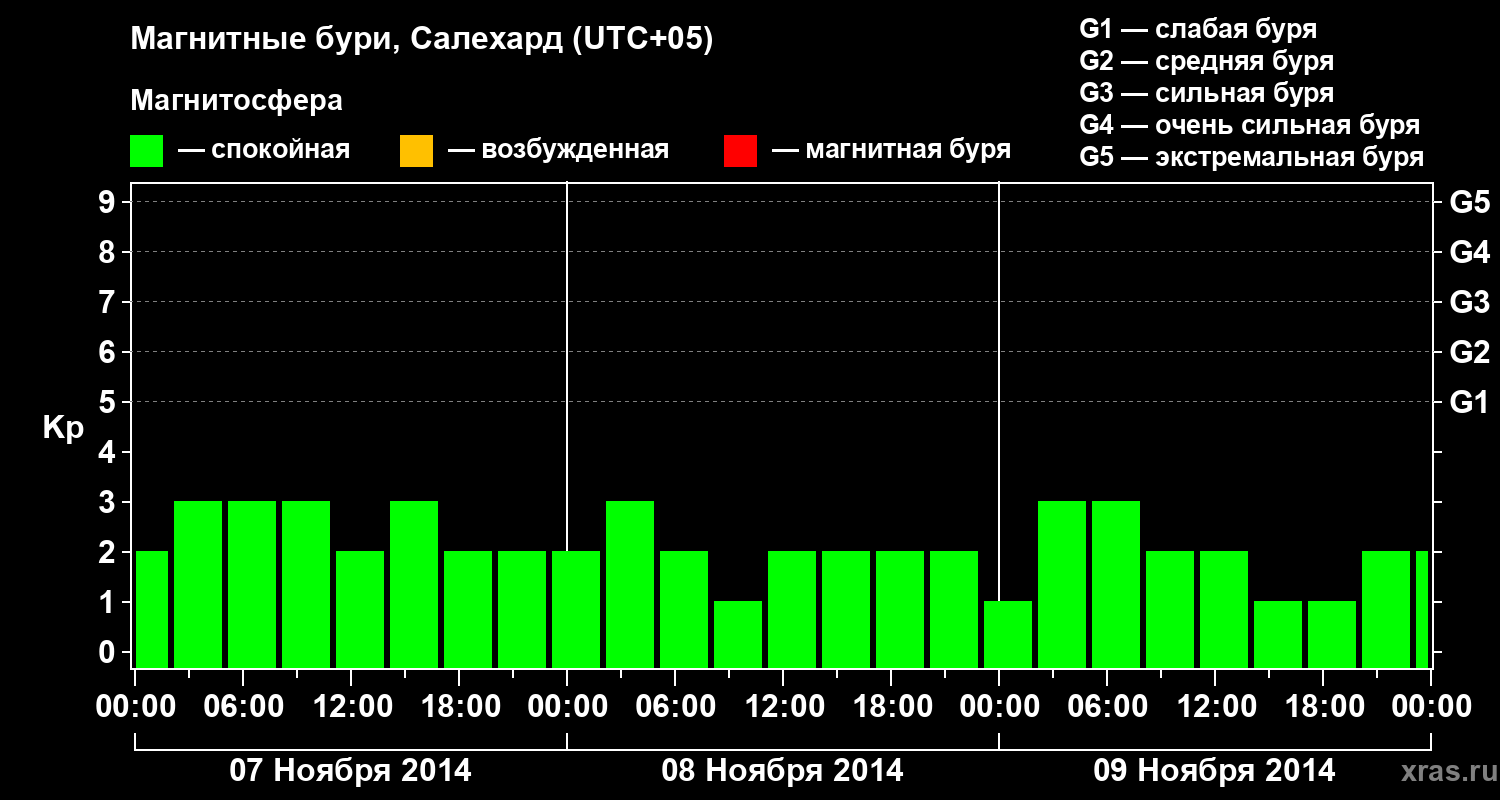This screenshot has width=1500, height=800.
Task: Select the 'G5 — экстремальная буря' legend line
Action: [1252, 158]
